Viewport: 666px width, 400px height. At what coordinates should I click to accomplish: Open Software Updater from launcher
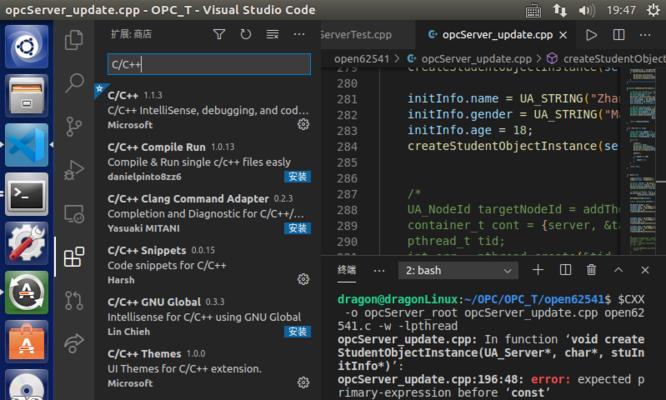[27, 293]
